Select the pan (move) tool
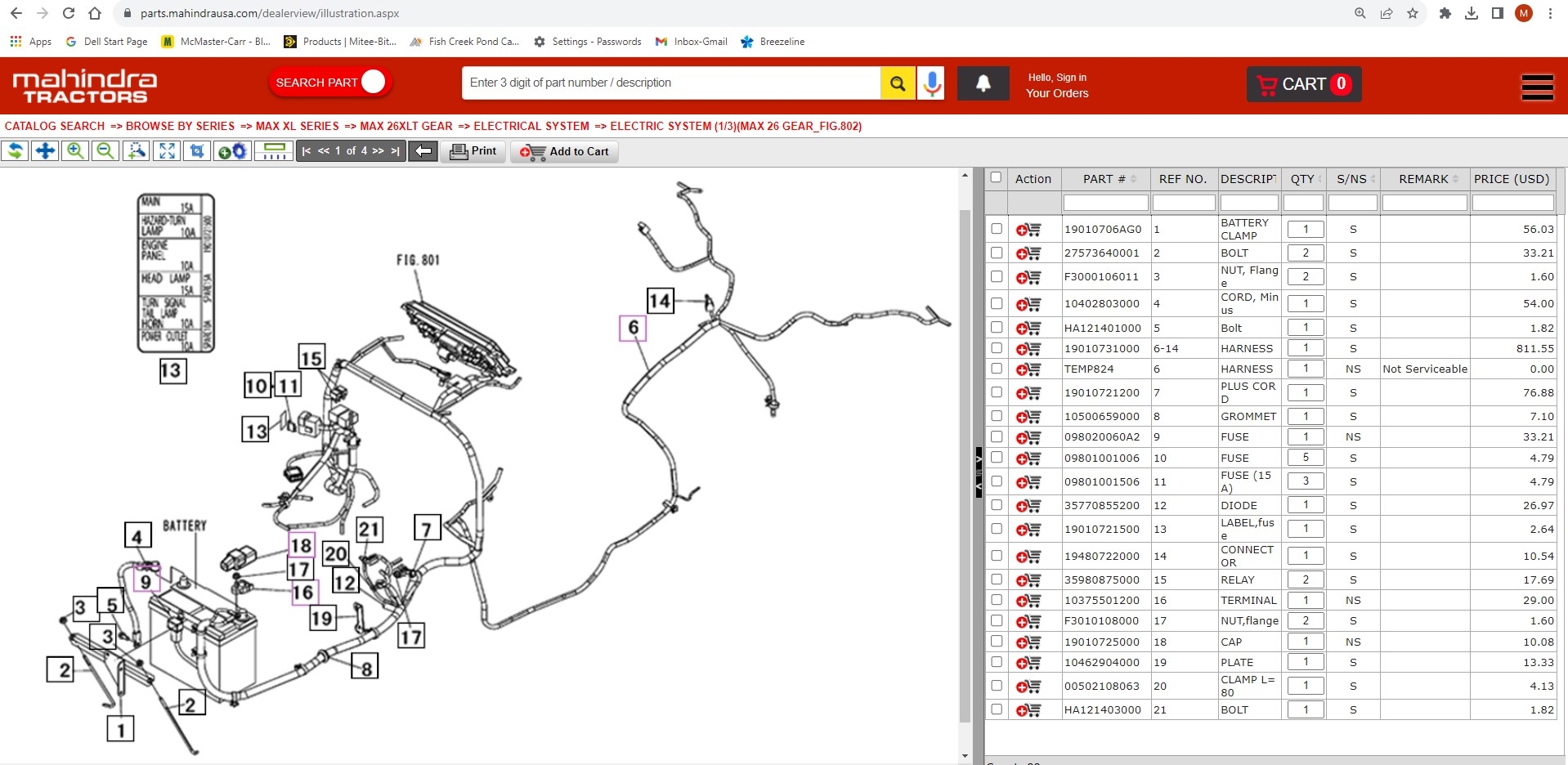The image size is (1568, 765). point(45,151)
